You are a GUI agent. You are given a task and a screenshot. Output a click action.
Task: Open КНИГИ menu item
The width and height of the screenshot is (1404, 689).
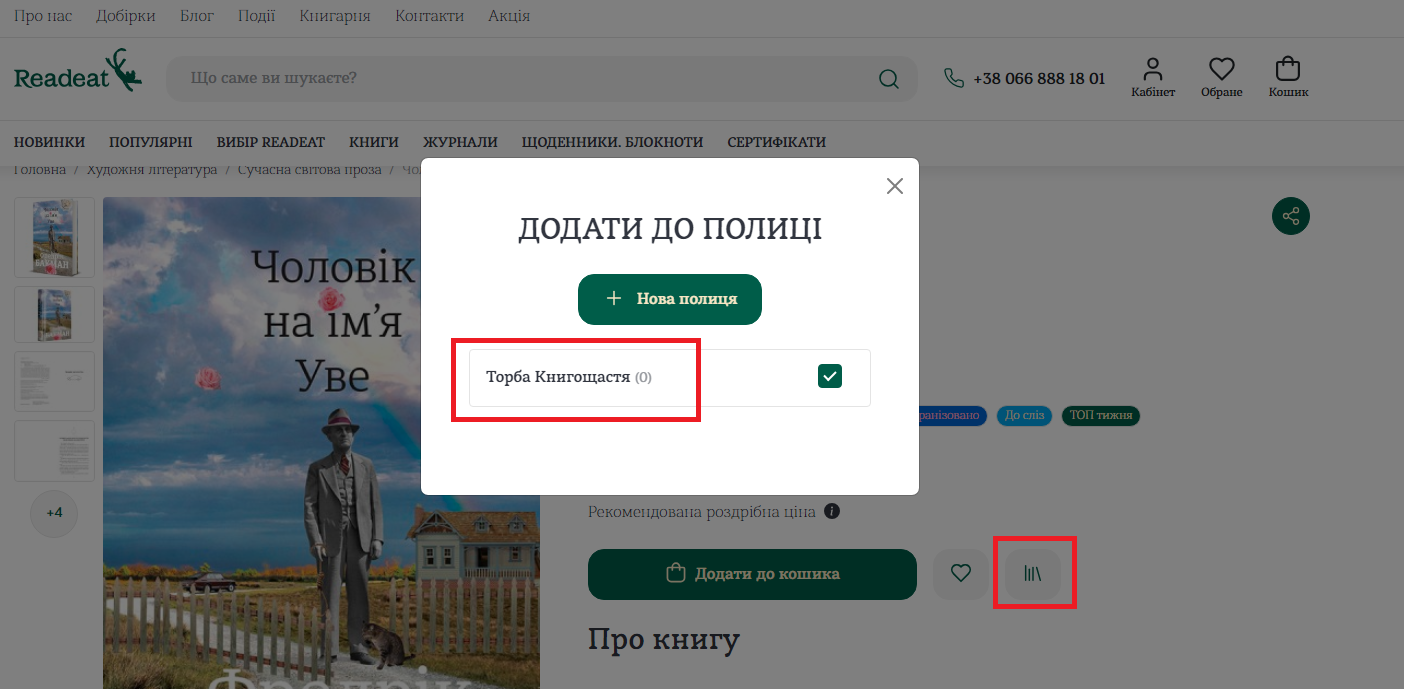pyautogui.click(x=374, y=142)
